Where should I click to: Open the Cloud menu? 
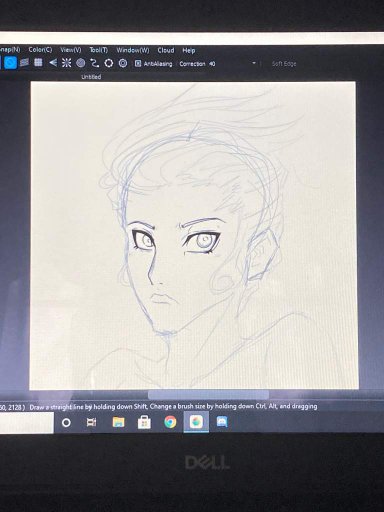(166, 50)
